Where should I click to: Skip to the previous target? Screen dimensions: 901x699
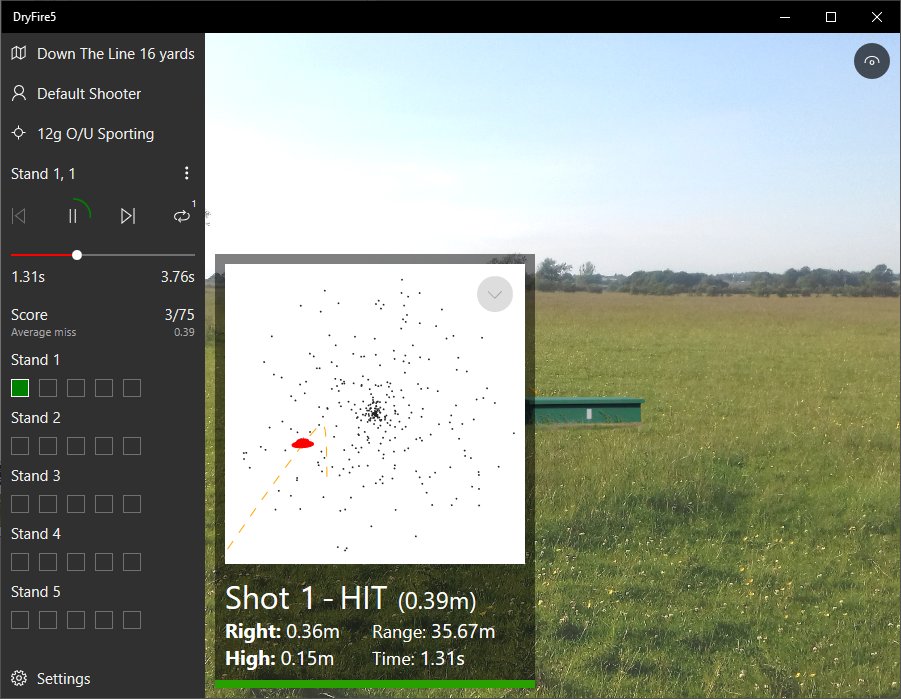click(18, 216)
